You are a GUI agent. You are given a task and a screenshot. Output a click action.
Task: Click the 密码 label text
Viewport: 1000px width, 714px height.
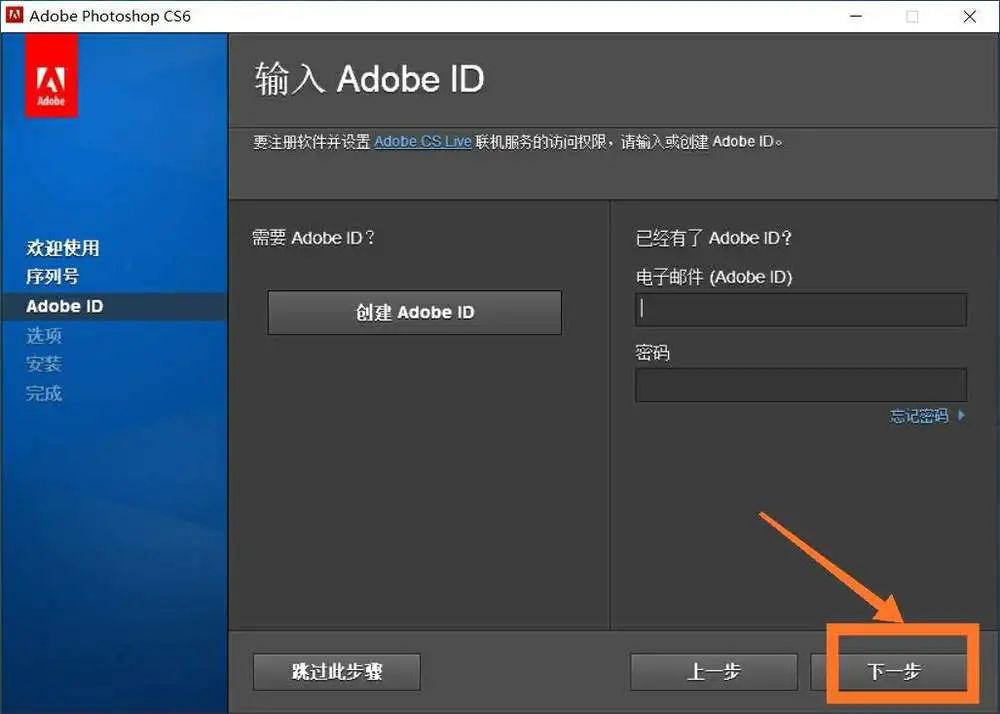tap(652, 353)
